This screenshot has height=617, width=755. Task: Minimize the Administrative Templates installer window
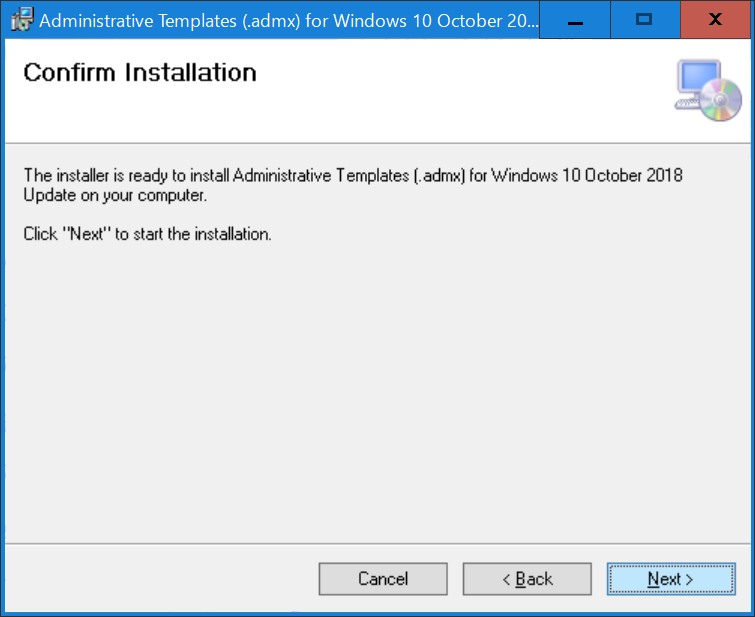click(575, 20)
